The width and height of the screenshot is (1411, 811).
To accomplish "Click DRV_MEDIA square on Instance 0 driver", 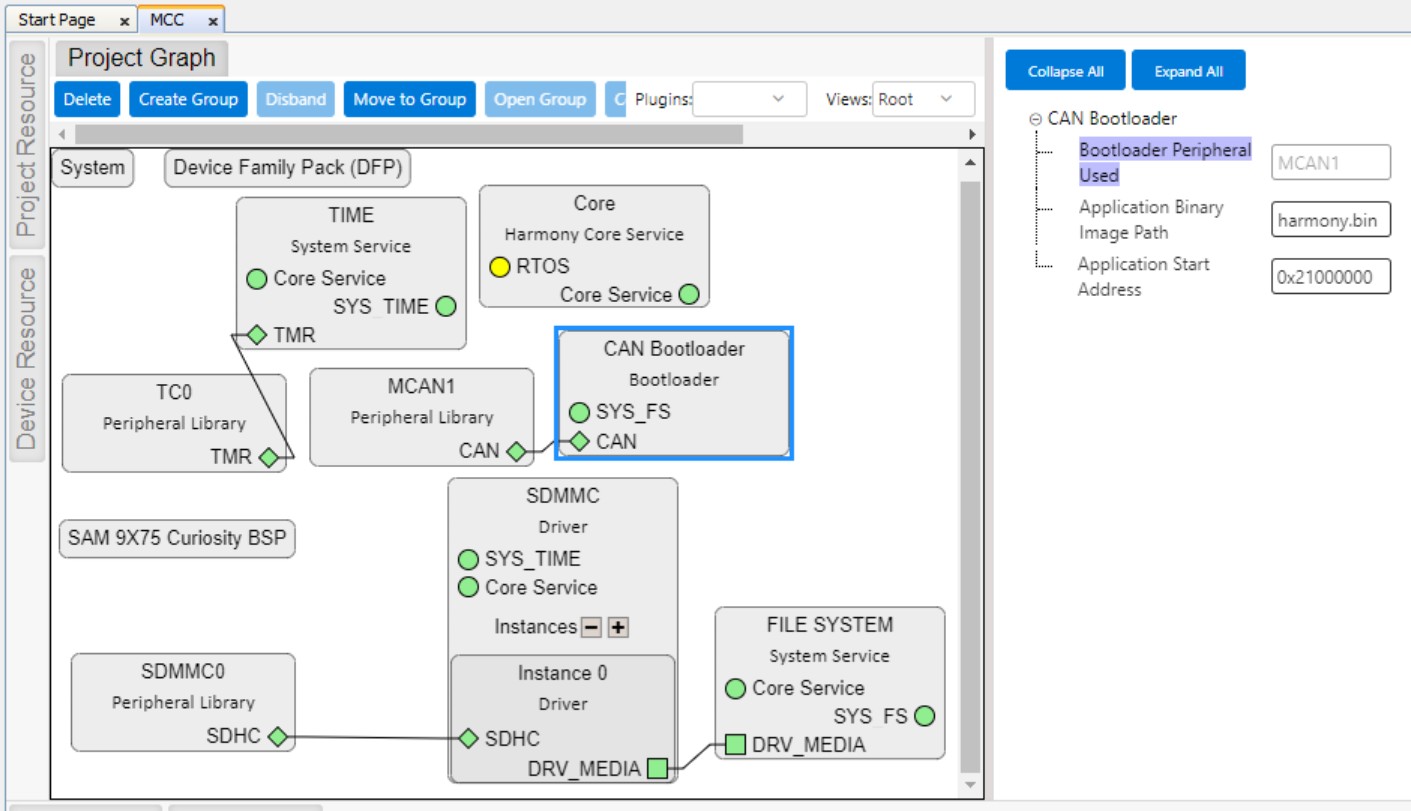I will (657, 768).
